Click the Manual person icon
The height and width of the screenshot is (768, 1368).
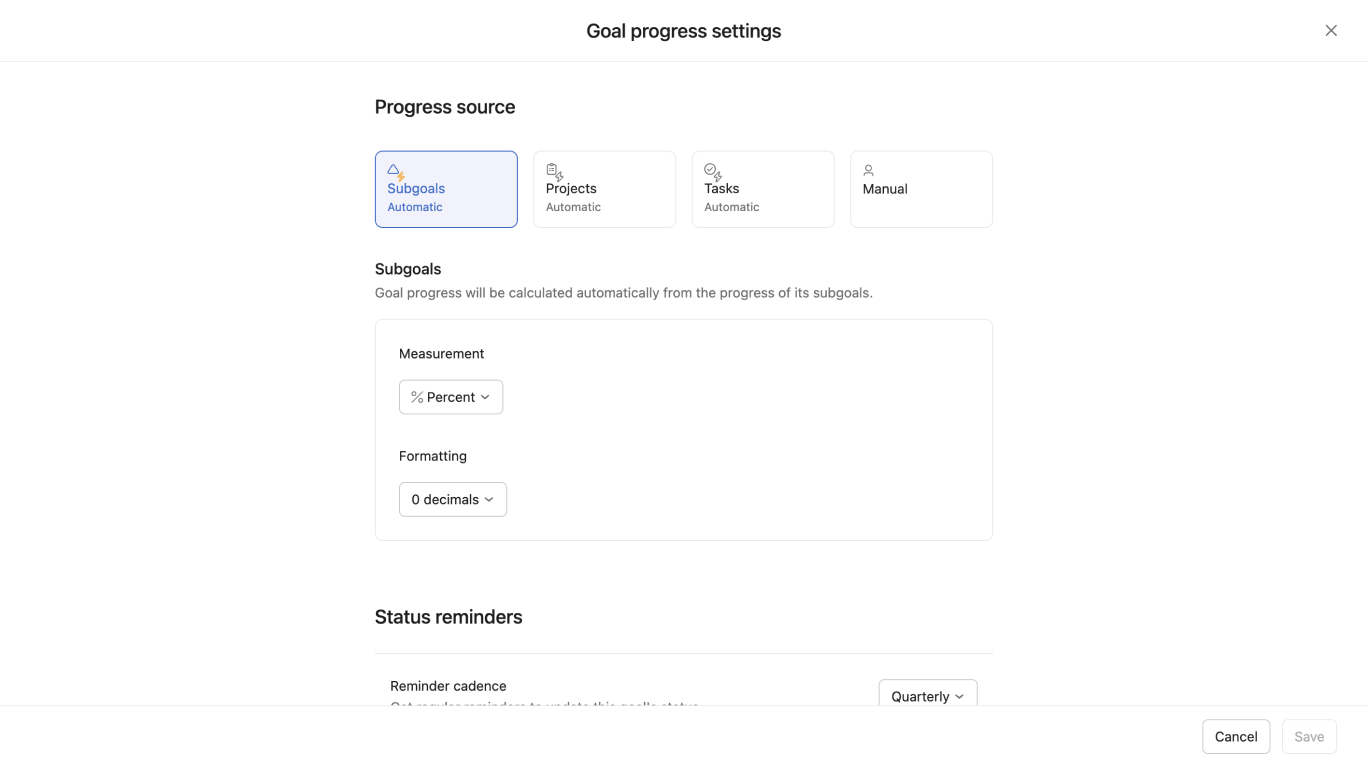868,170
